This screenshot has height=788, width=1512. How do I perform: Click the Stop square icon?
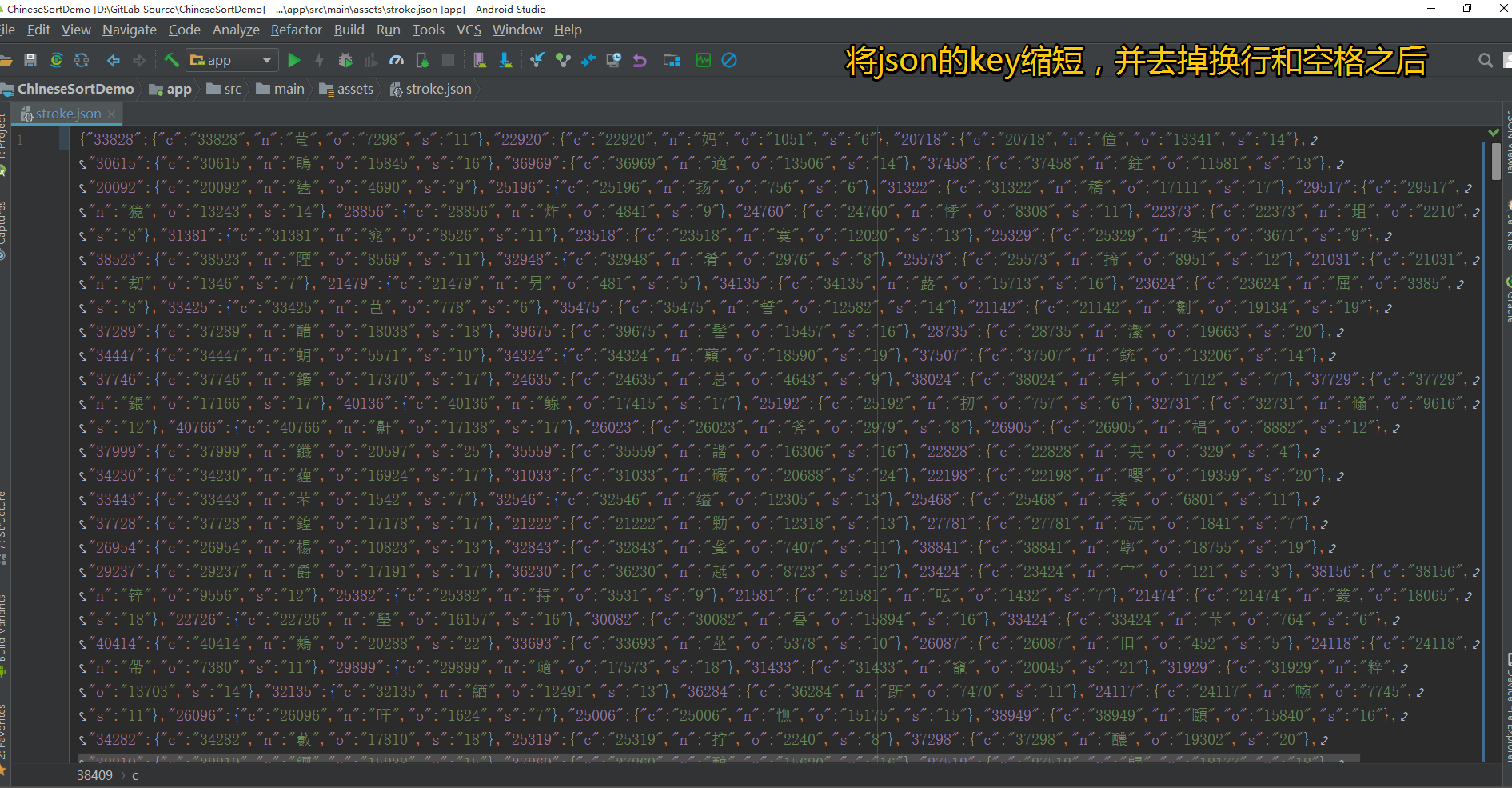pyautogui.click(x=448, y=60)
